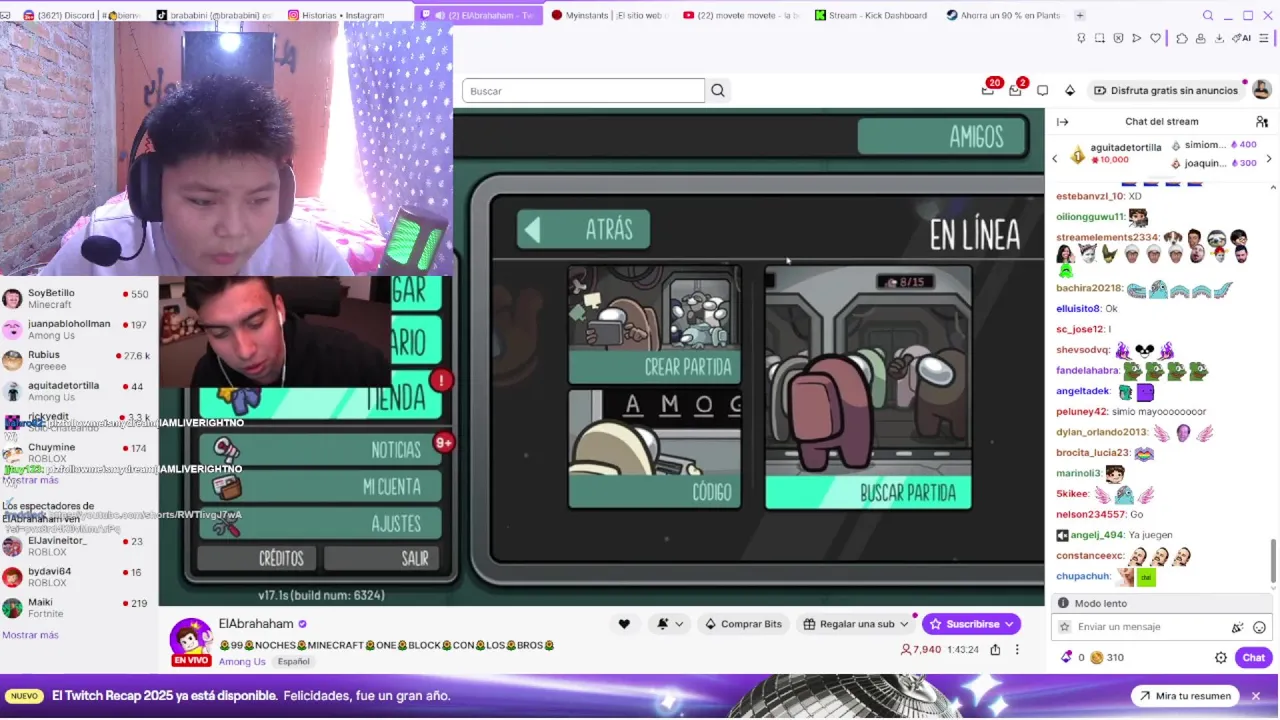This screenshot has width=1280, height=720.
Task: Show next leaderboard page with right chevron
Action: [1269, 159]
